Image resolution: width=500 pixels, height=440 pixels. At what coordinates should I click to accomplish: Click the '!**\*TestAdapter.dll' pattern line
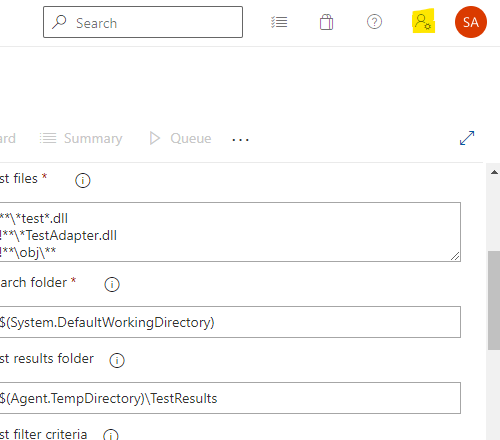tap(58, 236)
